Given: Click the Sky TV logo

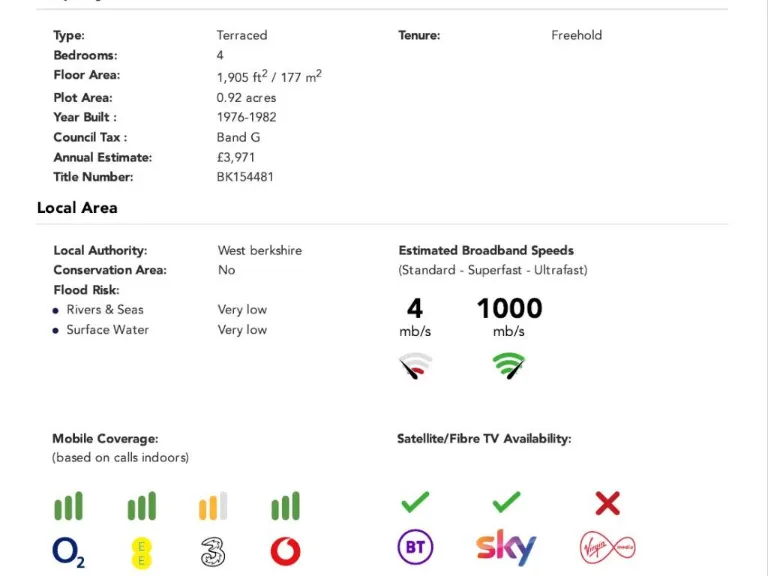Looking at the screenshot, I should pos(506,547).
